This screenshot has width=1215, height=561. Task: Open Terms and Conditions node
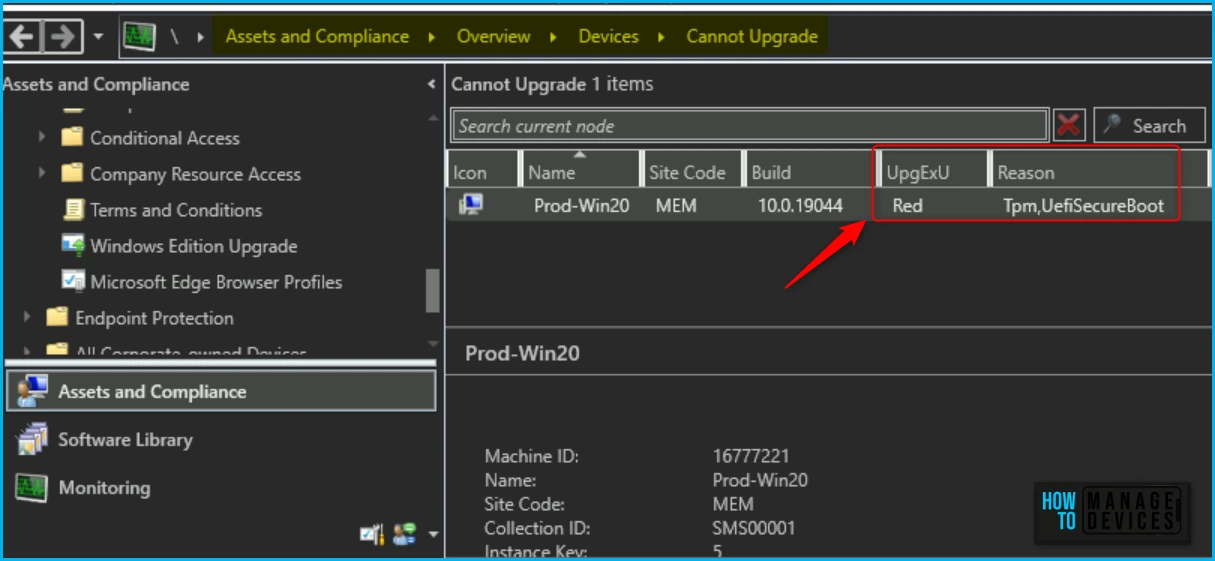point(176,210)
